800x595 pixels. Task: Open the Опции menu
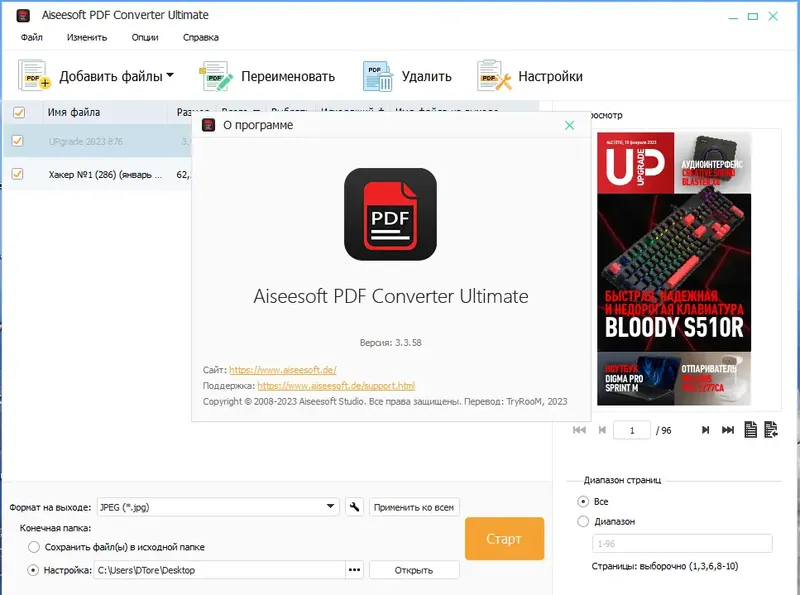pyautogui.click(x=144, y=36)
